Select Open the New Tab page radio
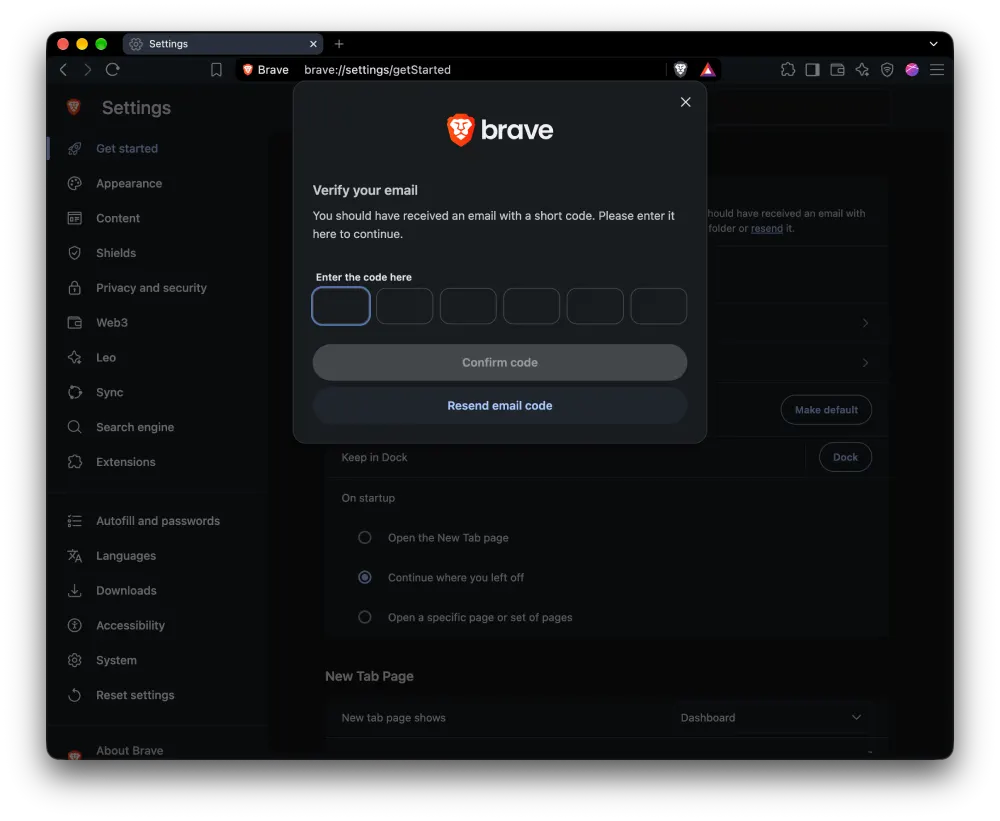The height and width of the screenshot is (821, 1000). (365, 538)
